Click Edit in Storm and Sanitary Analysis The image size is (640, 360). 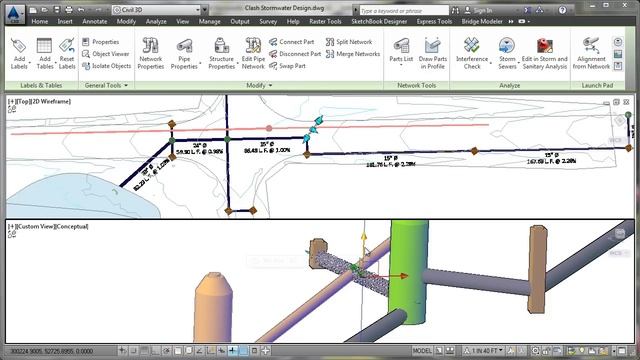(x=544, y=53)
